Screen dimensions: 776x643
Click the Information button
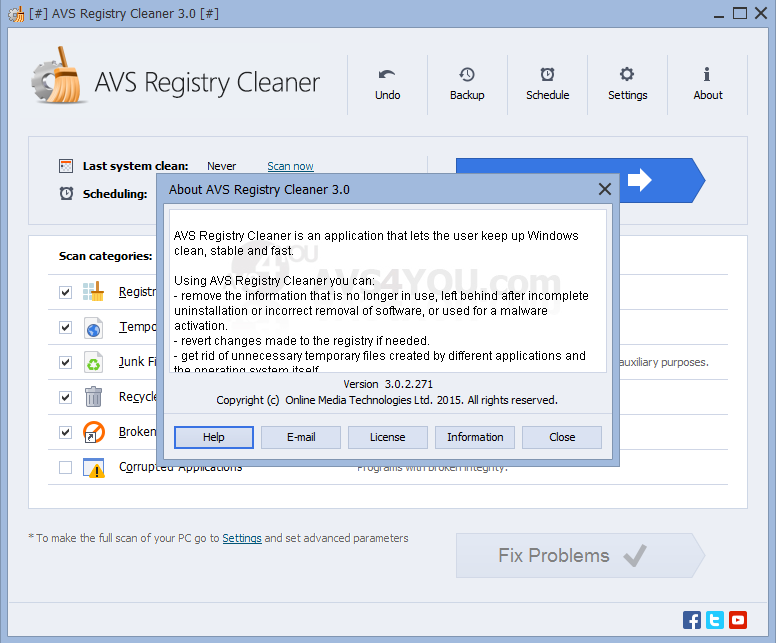(475, 437)
